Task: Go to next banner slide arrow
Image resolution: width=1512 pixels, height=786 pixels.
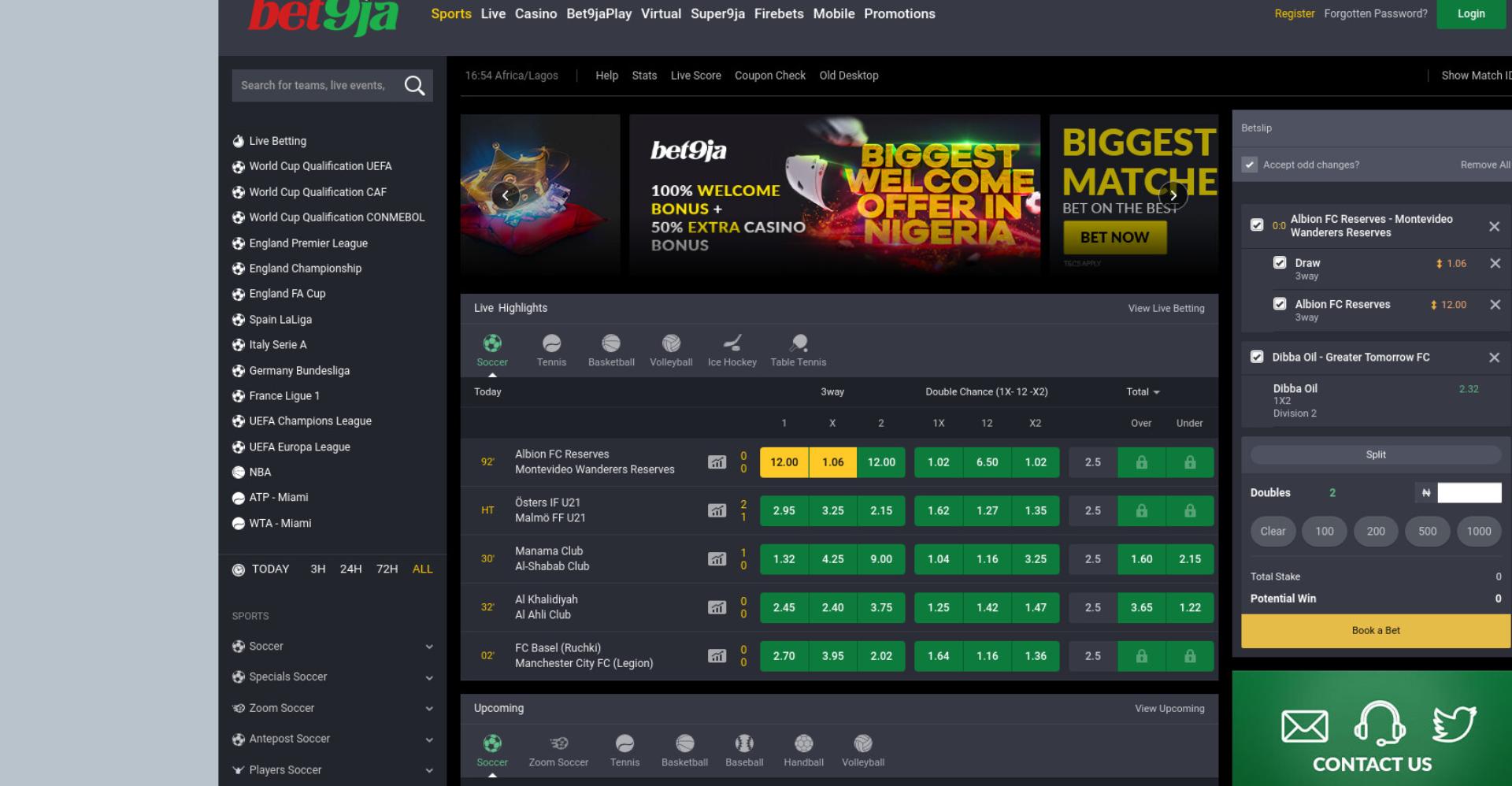Action: [x=1173, y=195]
